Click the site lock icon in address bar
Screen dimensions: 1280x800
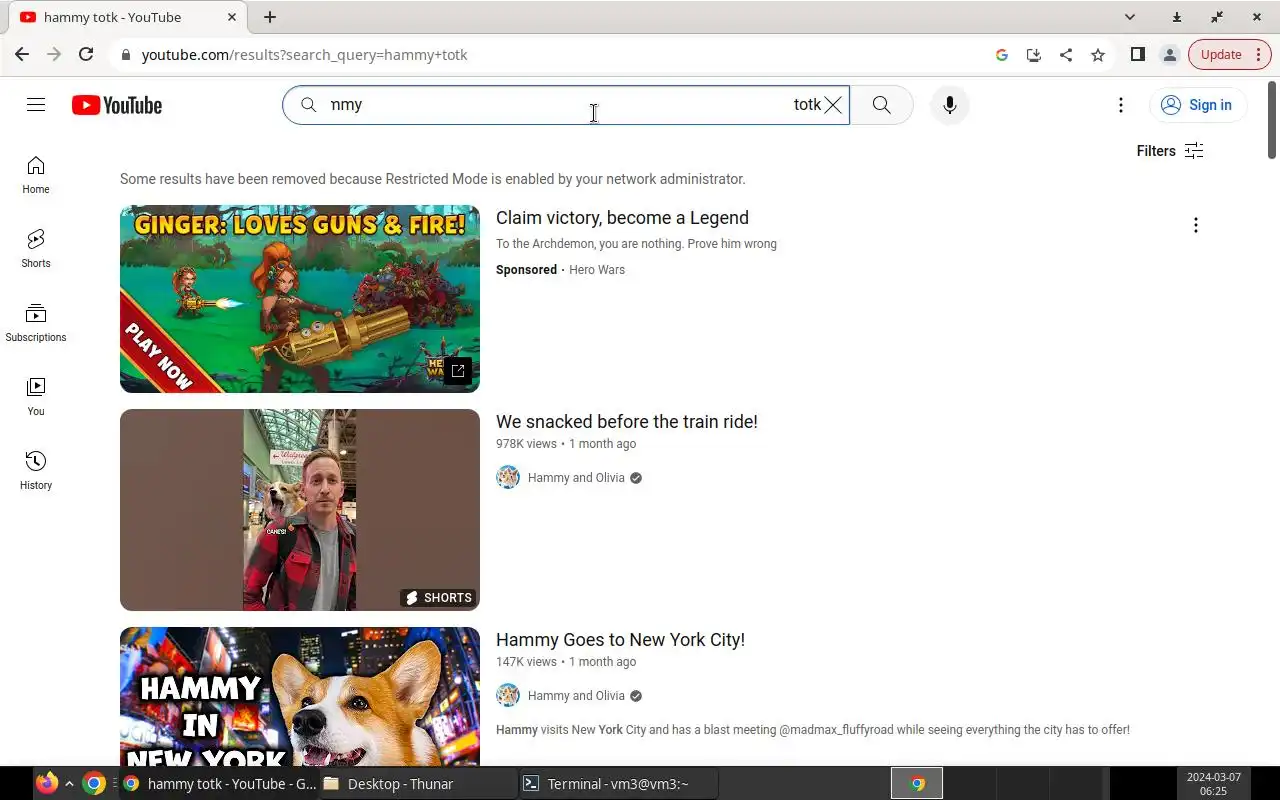click(x=126, y=55)
